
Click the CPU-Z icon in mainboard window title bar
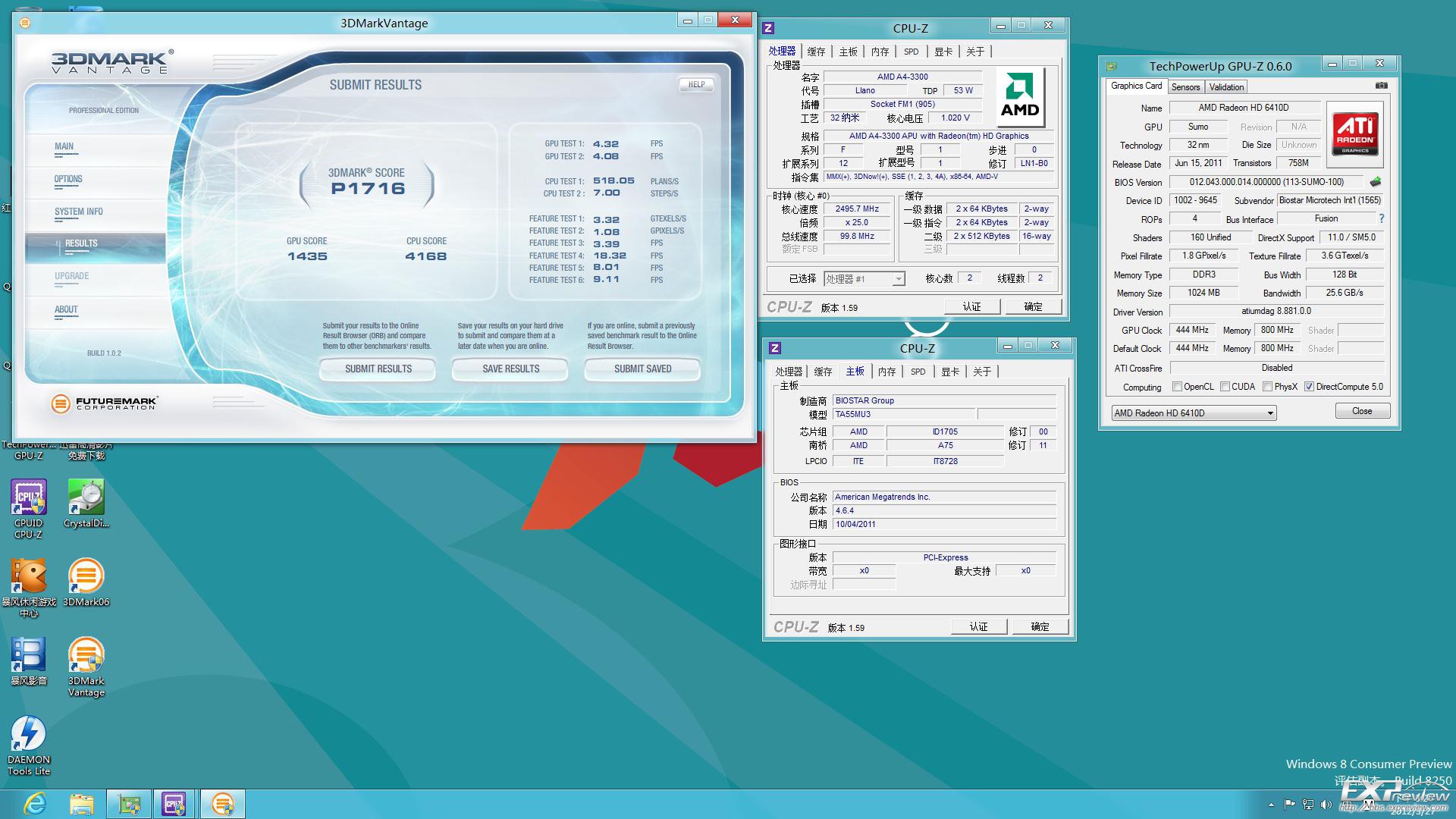[775, 348]
